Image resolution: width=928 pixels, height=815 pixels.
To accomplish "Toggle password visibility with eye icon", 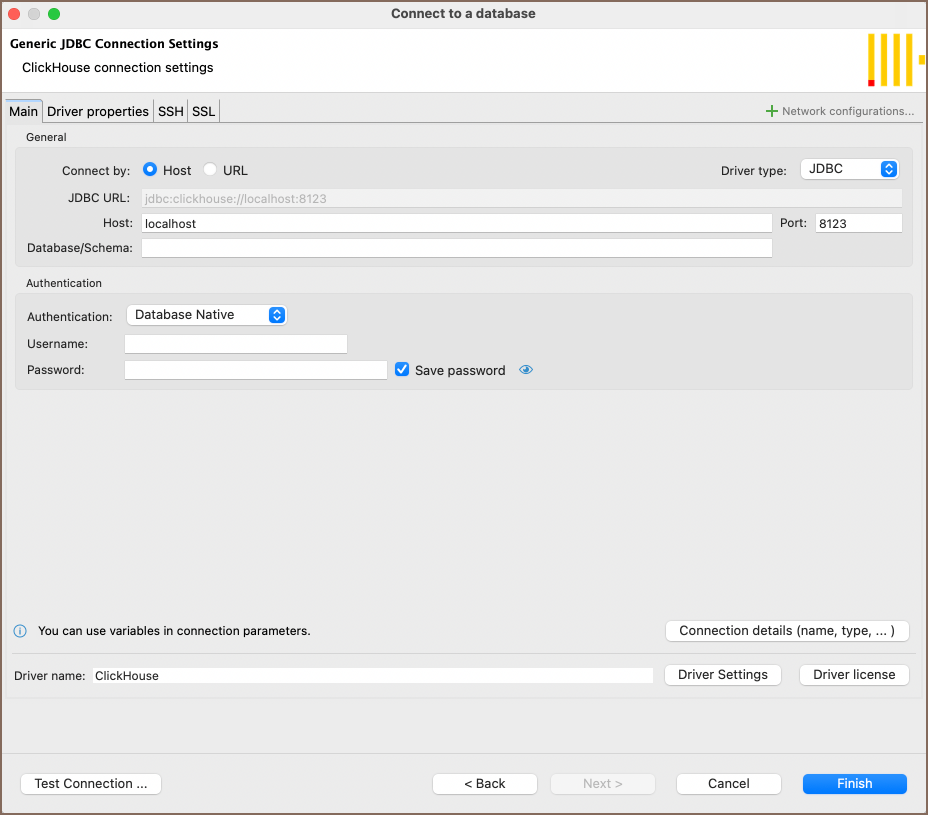I will tap(526, 370).
